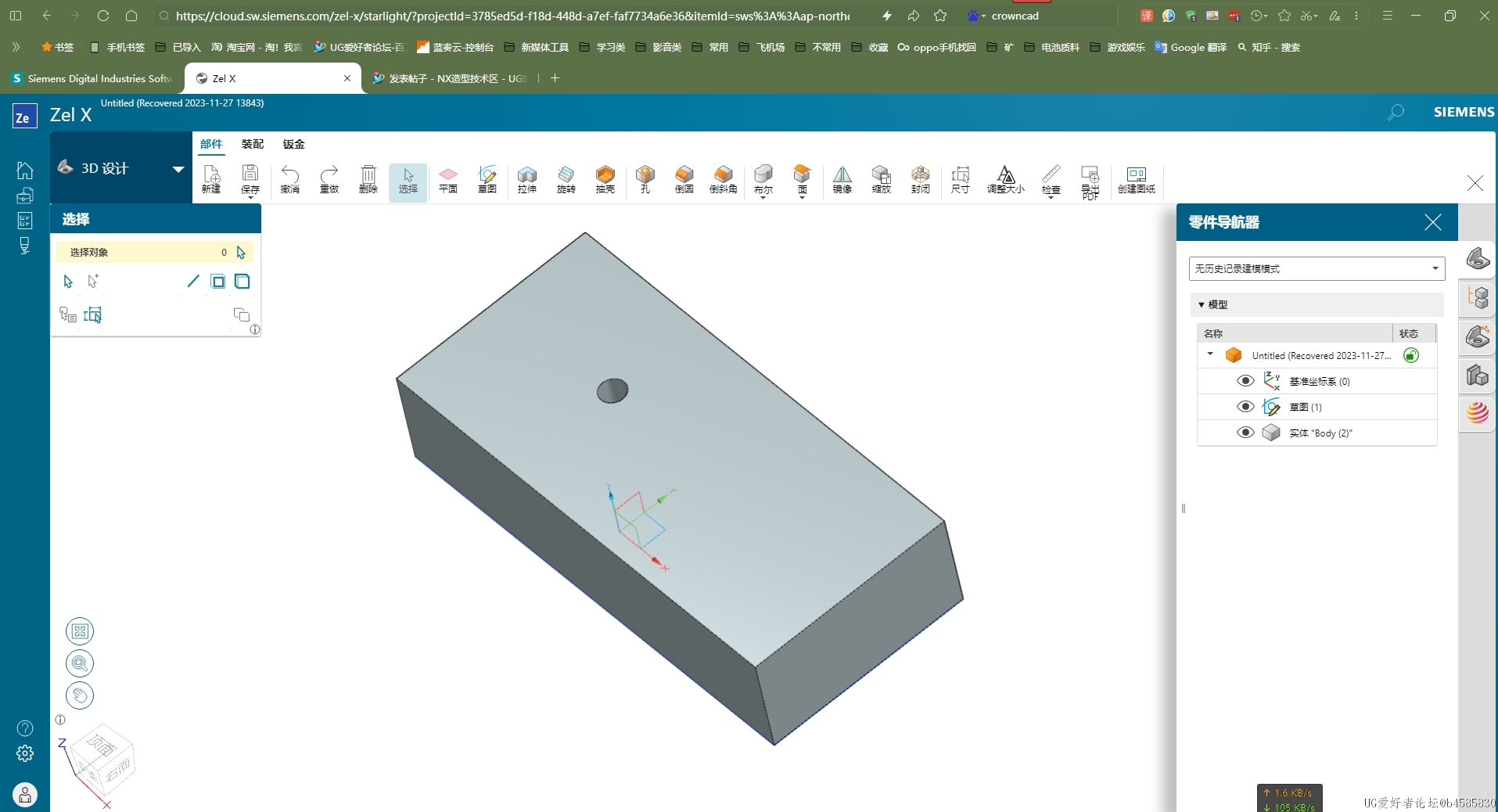Click the 创建图纸 (Create Drawing) icon
Image resolution: width=1498 pixels, height=812 pixels.
click(1137, 179)
